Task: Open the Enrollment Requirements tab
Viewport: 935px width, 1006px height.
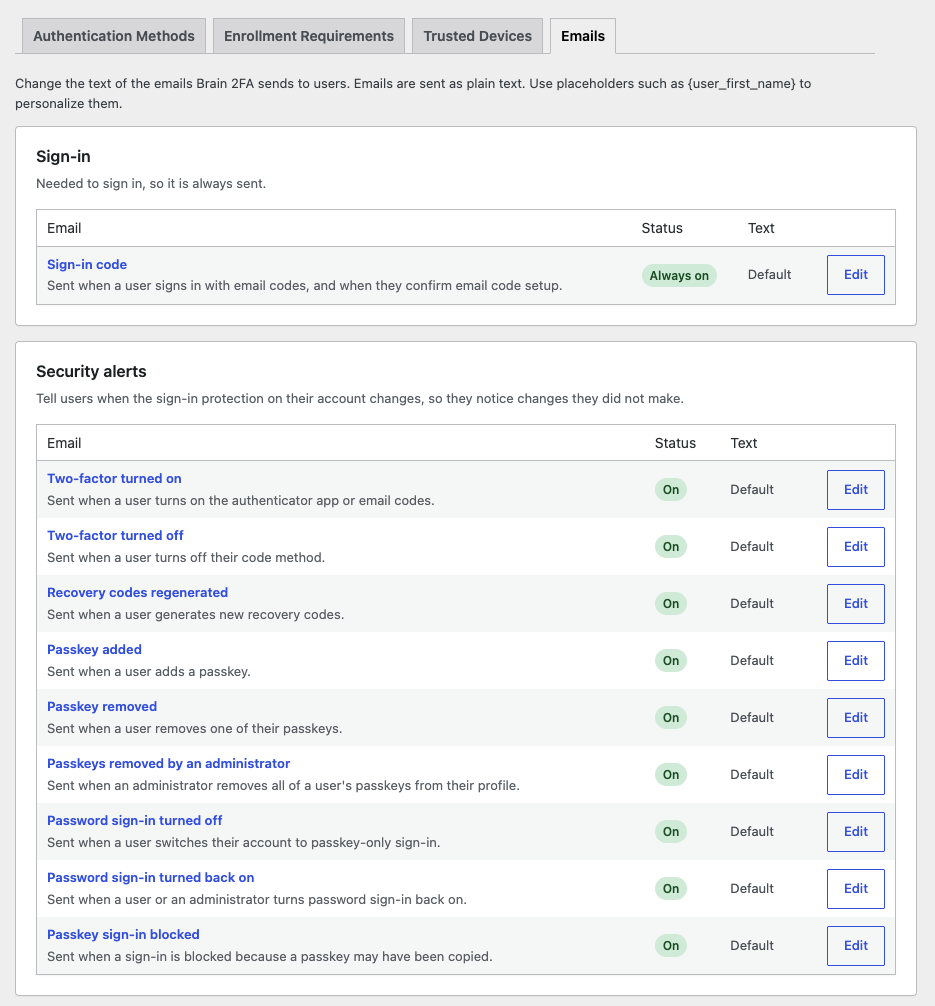Action: click(x=309, y=36)
